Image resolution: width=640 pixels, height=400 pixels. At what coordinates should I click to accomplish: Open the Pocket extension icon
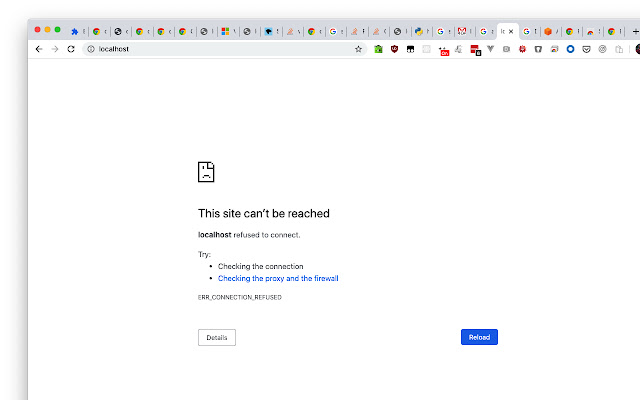(x=587, y=49)
